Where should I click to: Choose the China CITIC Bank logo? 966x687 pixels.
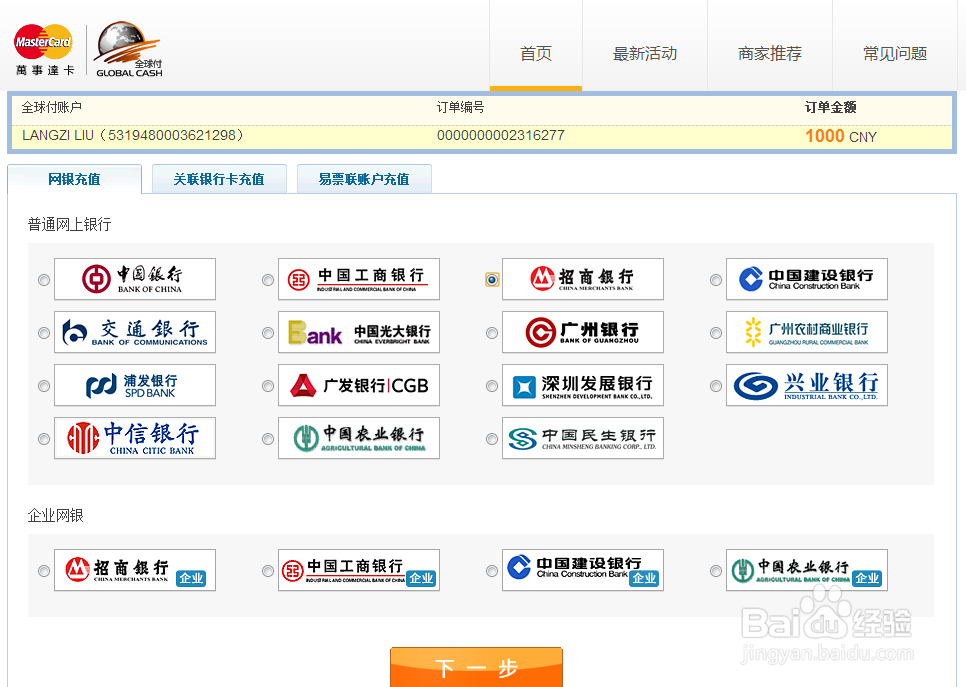[135, 438]
